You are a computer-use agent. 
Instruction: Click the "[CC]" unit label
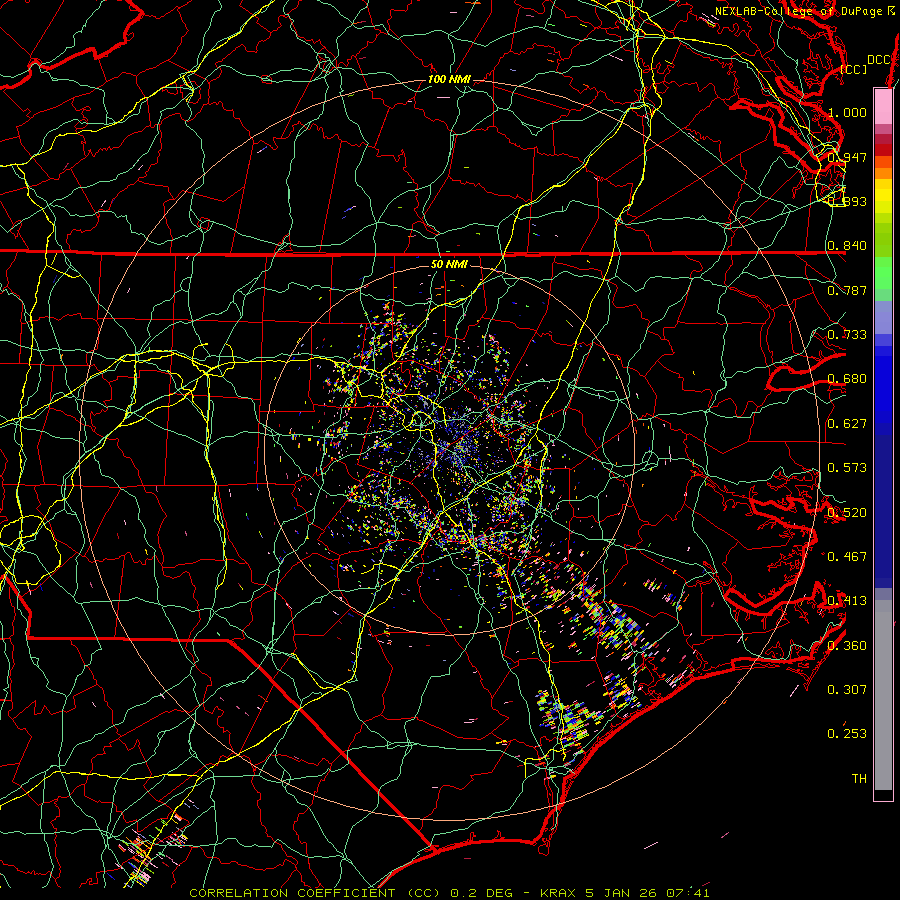click(x=854, y=69)
